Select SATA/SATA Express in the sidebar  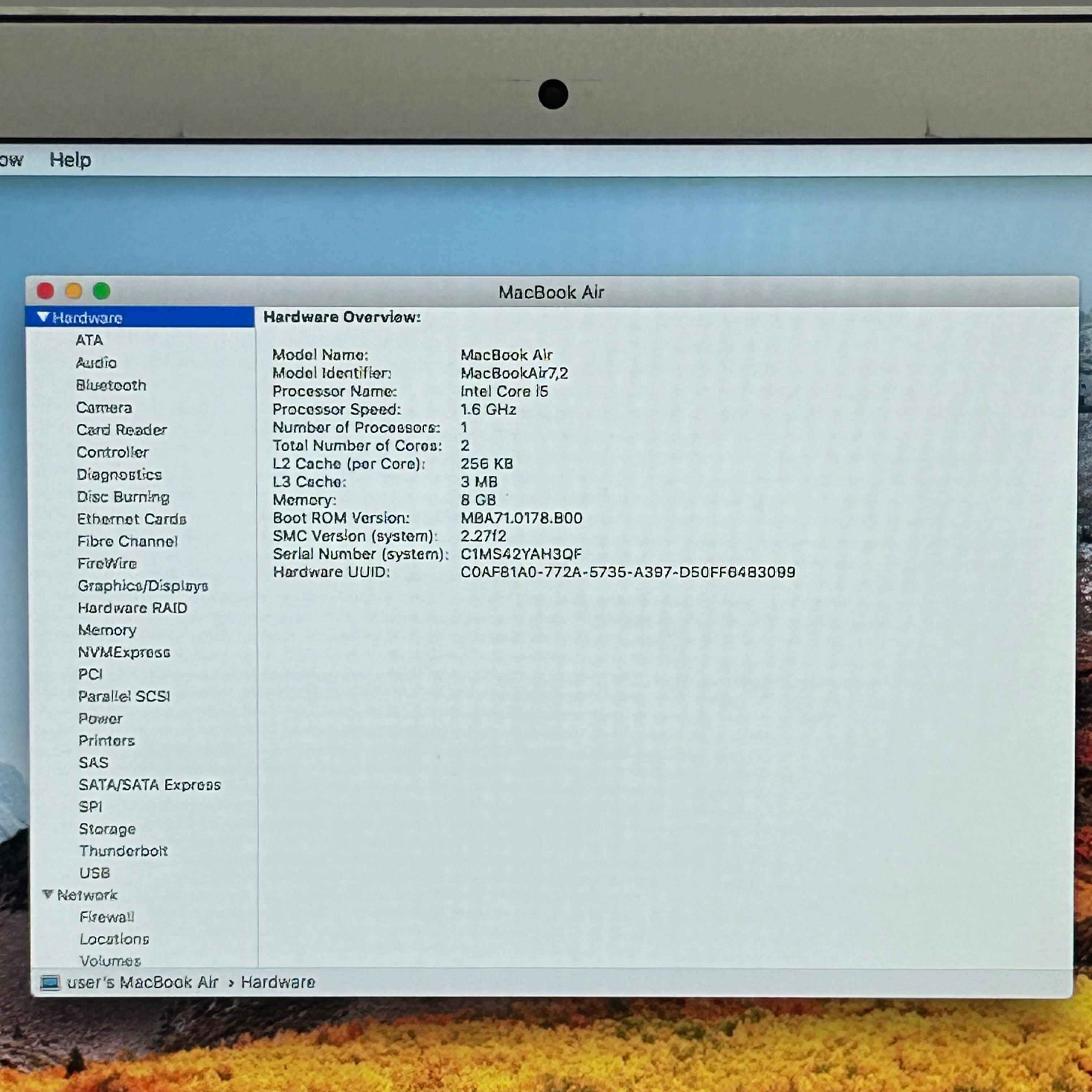point(150,785)
